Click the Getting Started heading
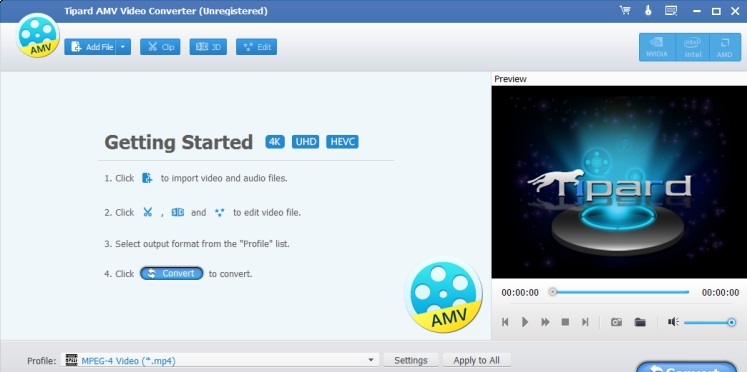 [x=178, y=142]
